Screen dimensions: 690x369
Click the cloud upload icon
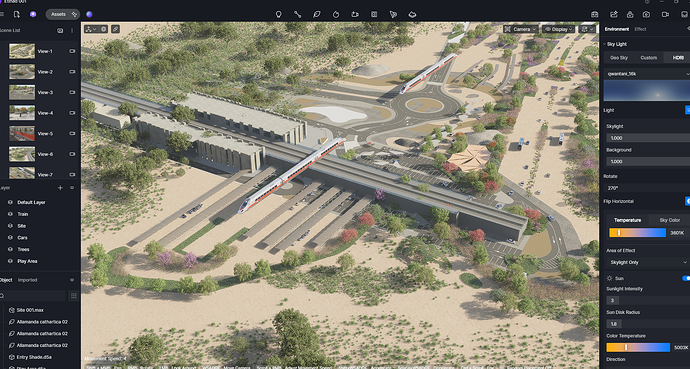[x=630, y=15]
